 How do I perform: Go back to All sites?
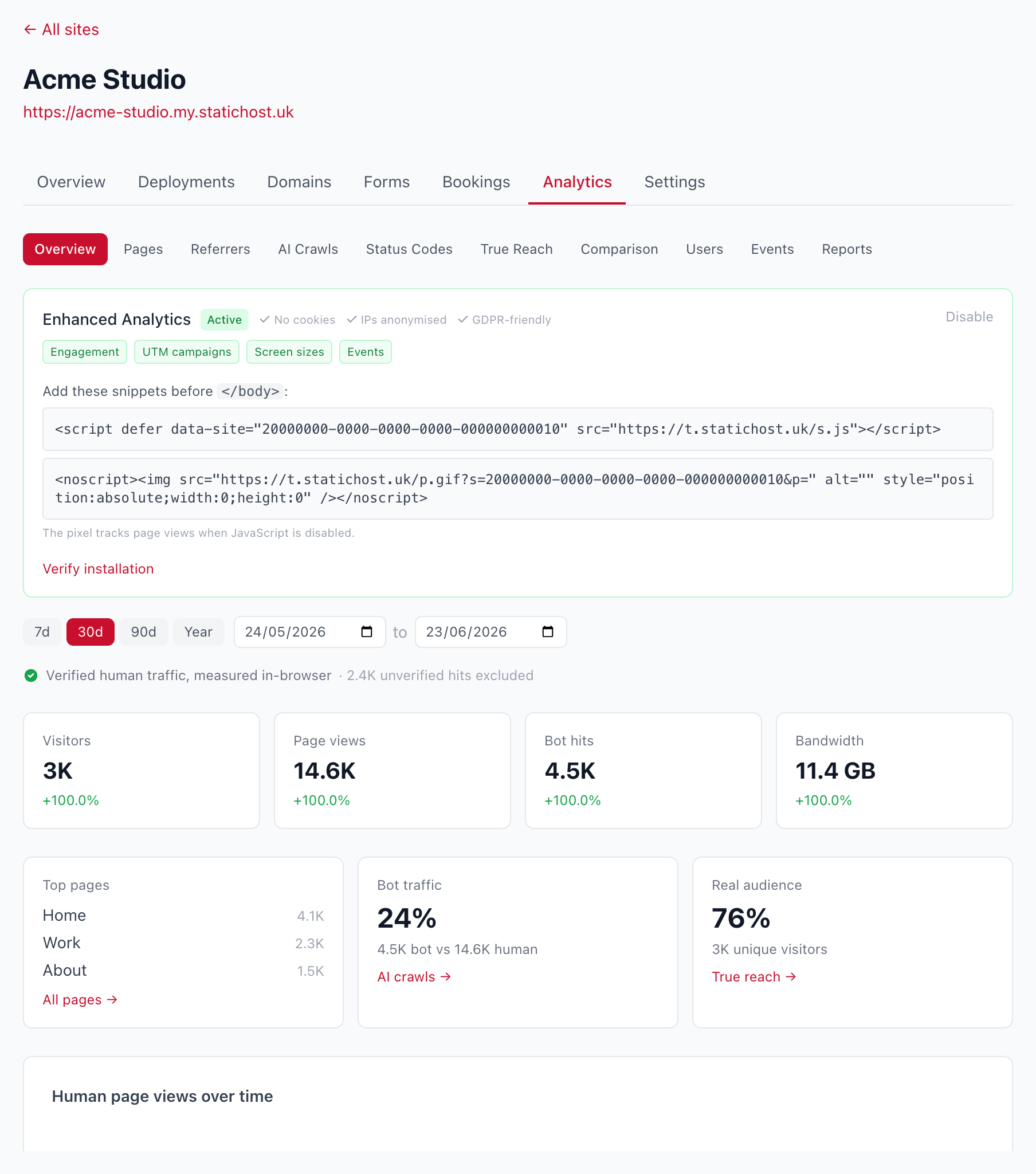61,29
